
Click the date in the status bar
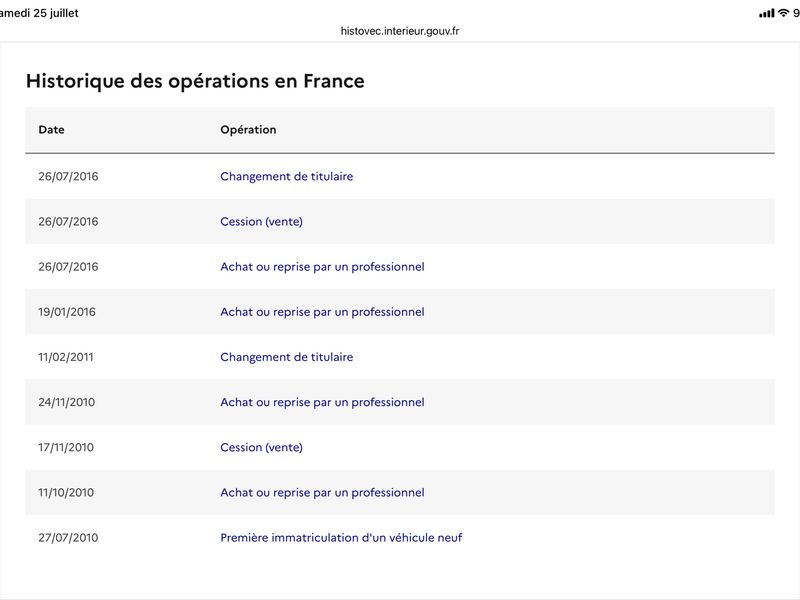tap(39, 13)
